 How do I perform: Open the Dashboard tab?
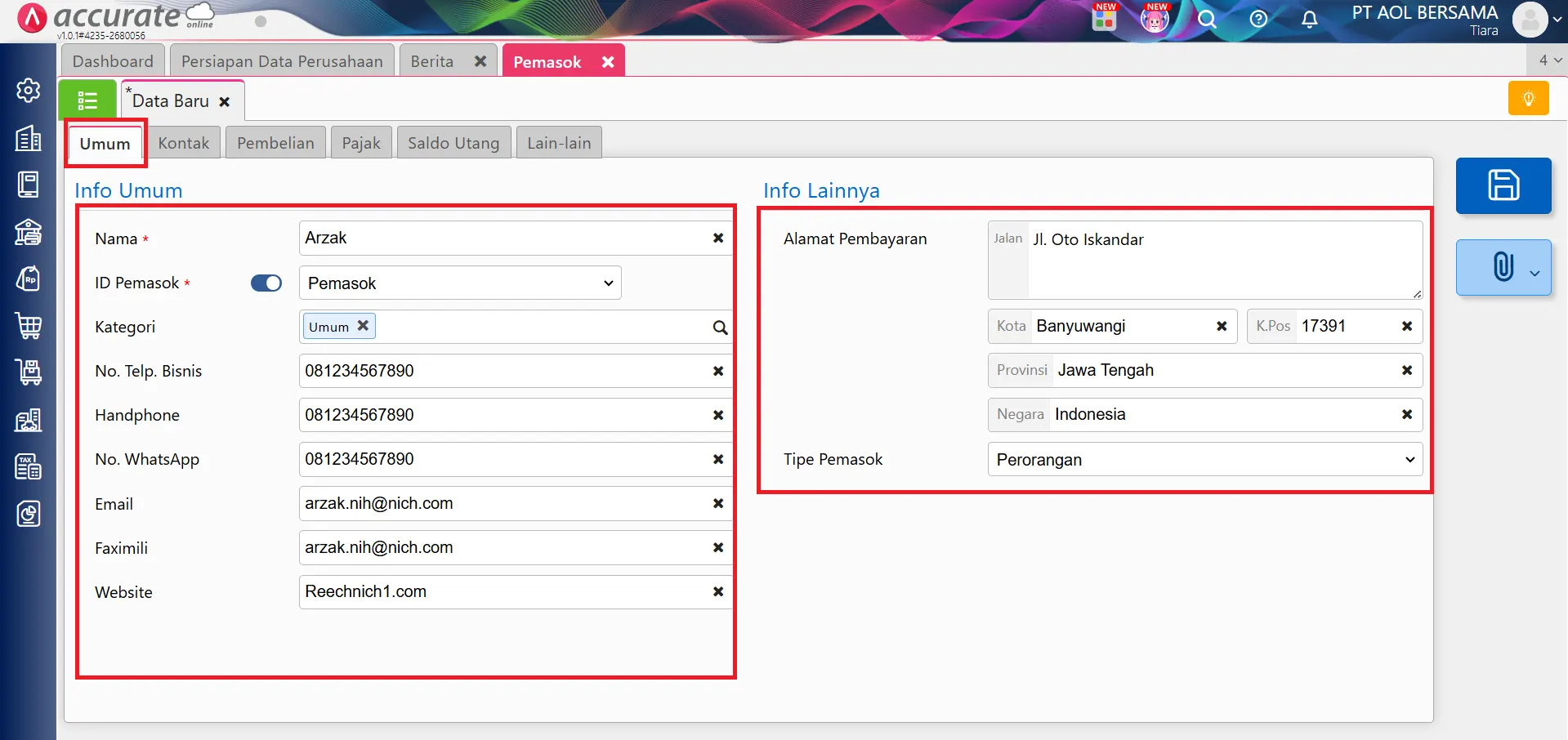(x=113, y=61)
